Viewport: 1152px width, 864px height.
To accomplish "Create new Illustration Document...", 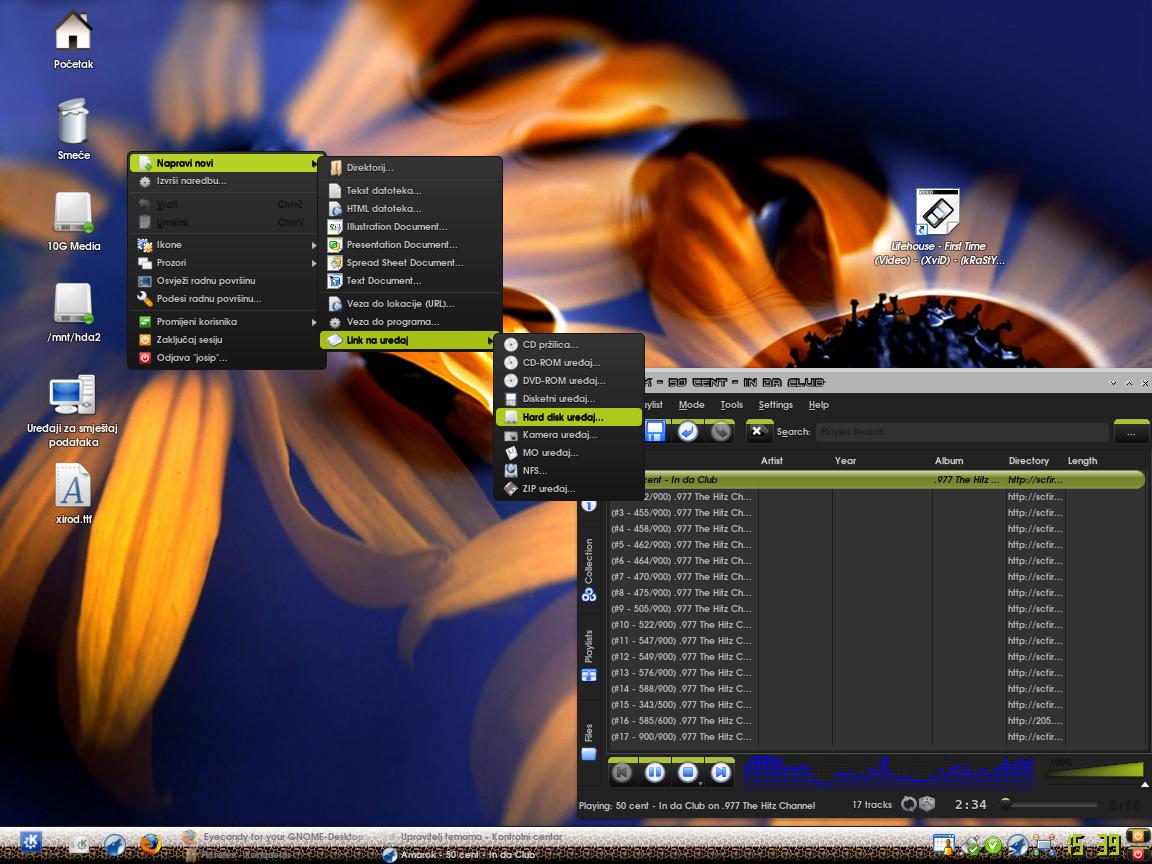I will click(410, 226).
